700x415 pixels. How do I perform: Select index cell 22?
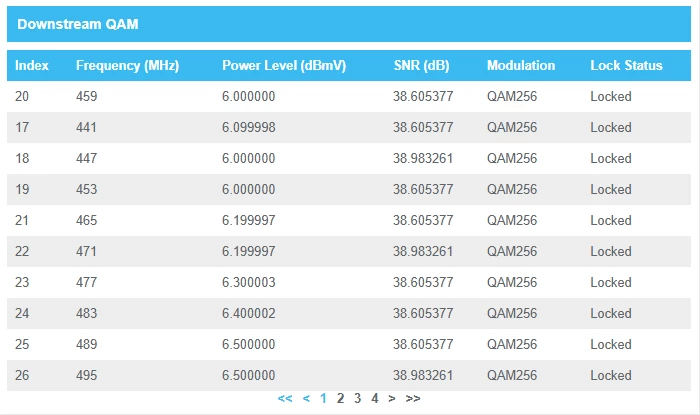(x=22, y=251)
